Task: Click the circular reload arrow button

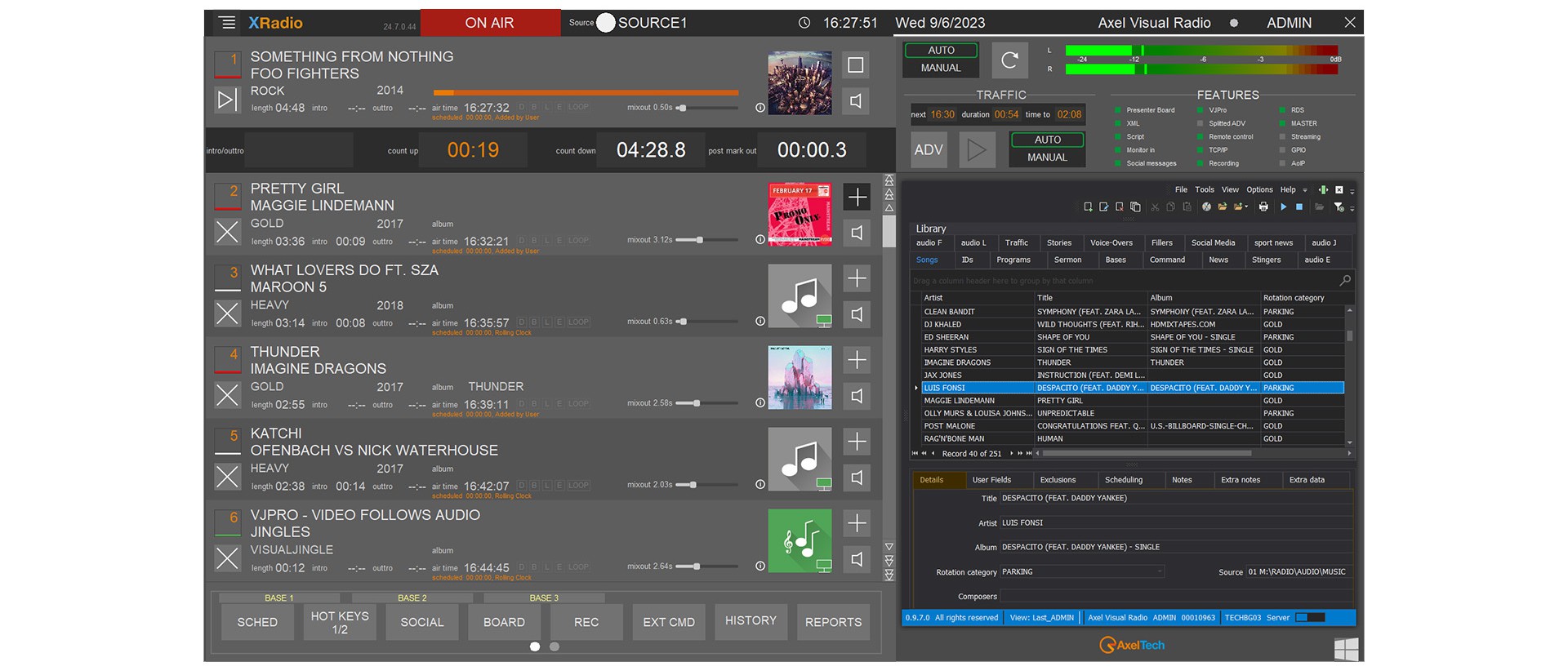Action: click(x=1009, y=60)
